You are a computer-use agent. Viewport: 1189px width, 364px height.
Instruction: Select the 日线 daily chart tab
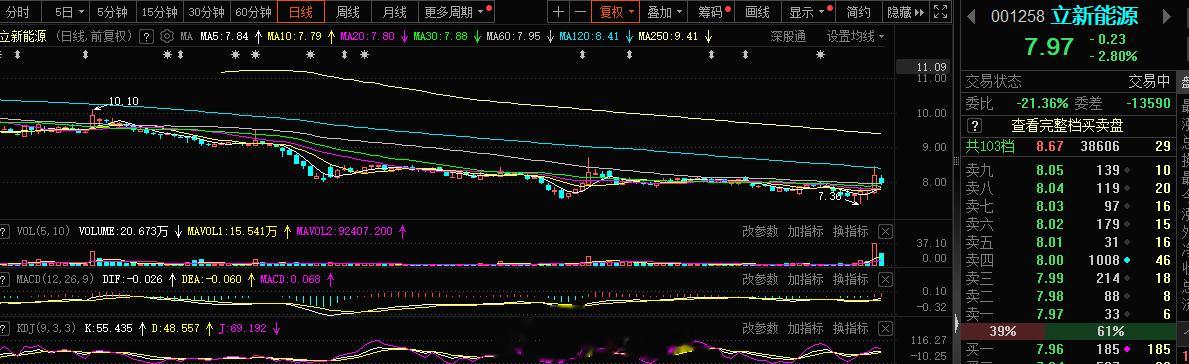pos(301,11)
